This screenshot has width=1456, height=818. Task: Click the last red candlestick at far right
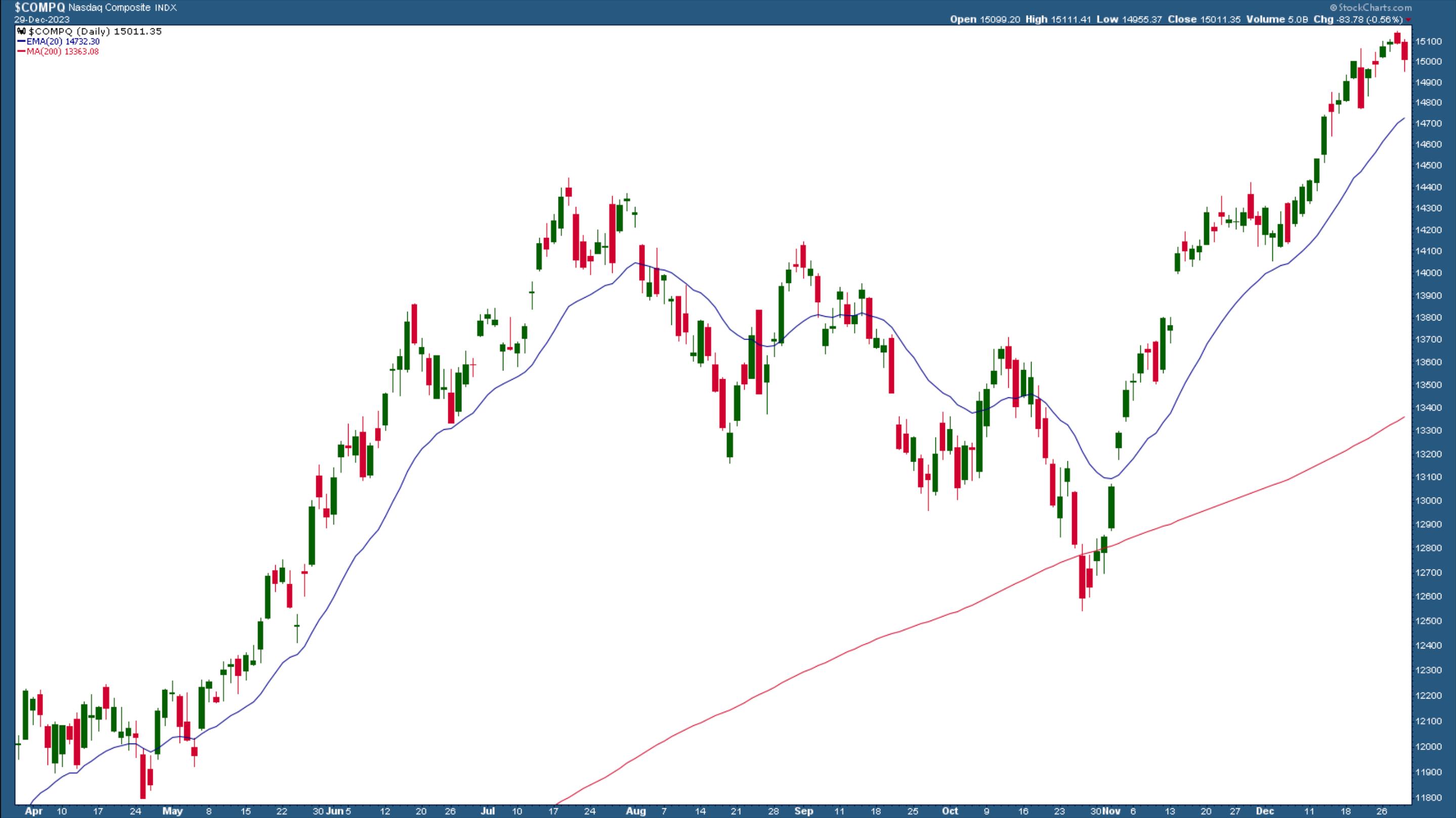coord(1404,51)
